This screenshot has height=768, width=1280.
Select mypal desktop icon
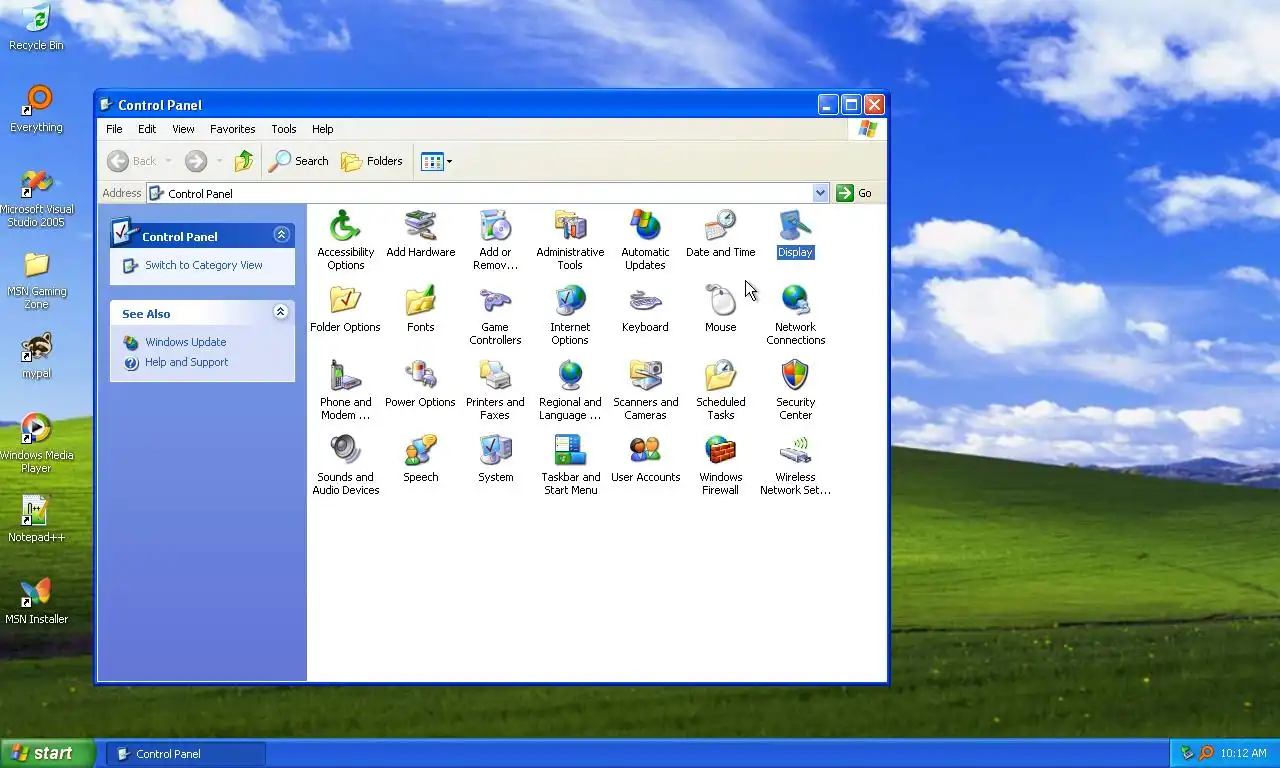point(36,355)
